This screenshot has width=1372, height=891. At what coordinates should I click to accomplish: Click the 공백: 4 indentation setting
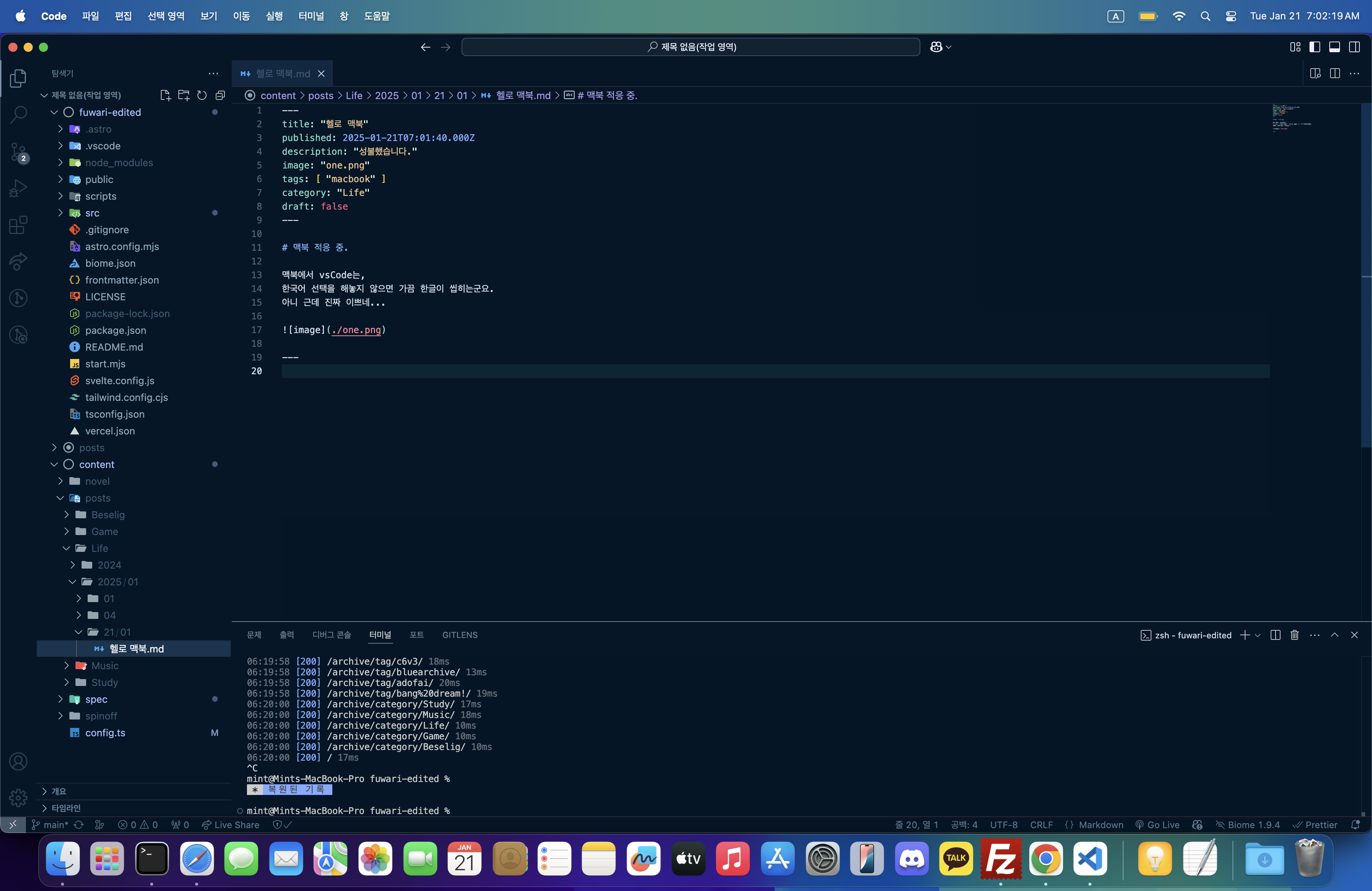[964, 825]
